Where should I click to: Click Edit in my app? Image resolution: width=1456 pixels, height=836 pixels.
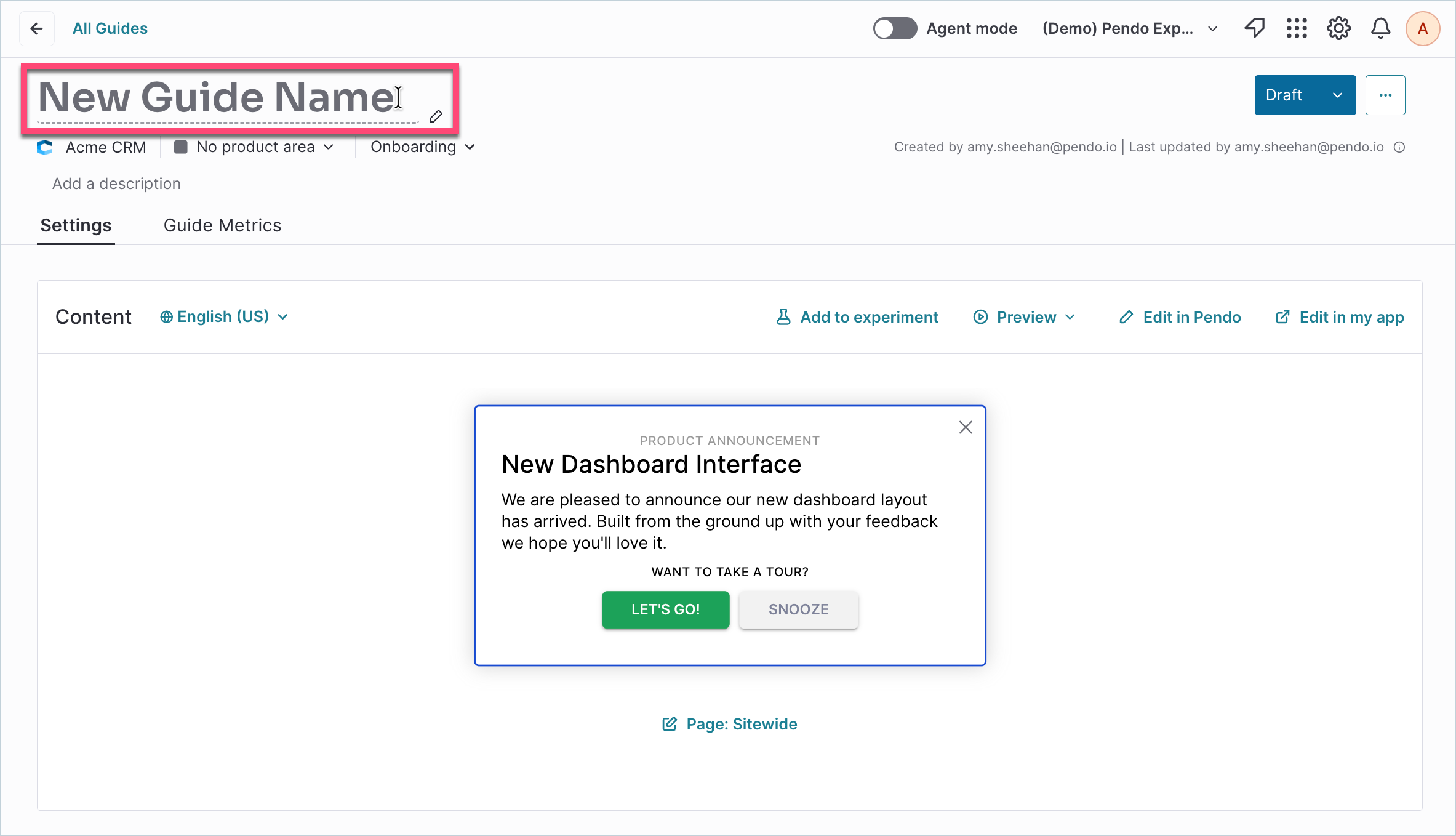tap(1340, 317)
